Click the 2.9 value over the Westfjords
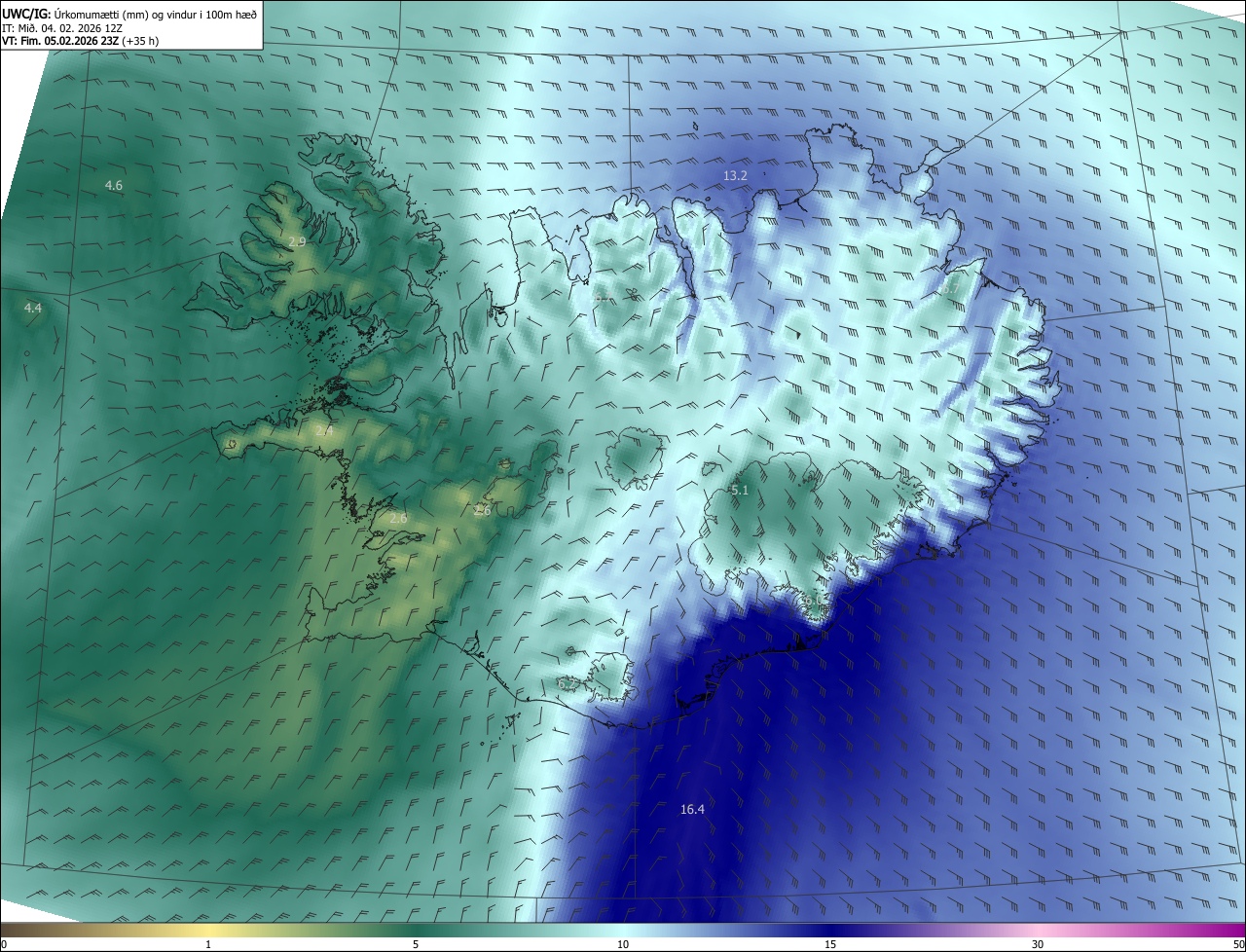 point(297,240)
